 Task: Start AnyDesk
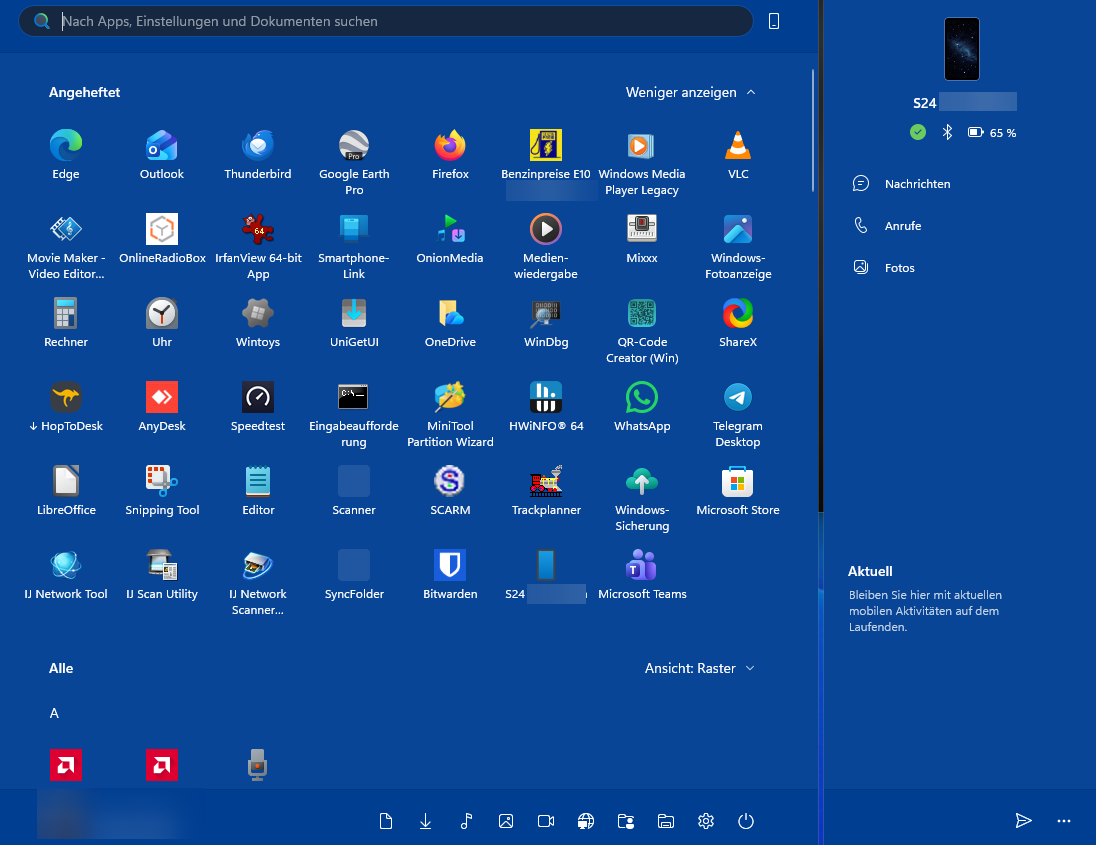click(x=161, y=407)
